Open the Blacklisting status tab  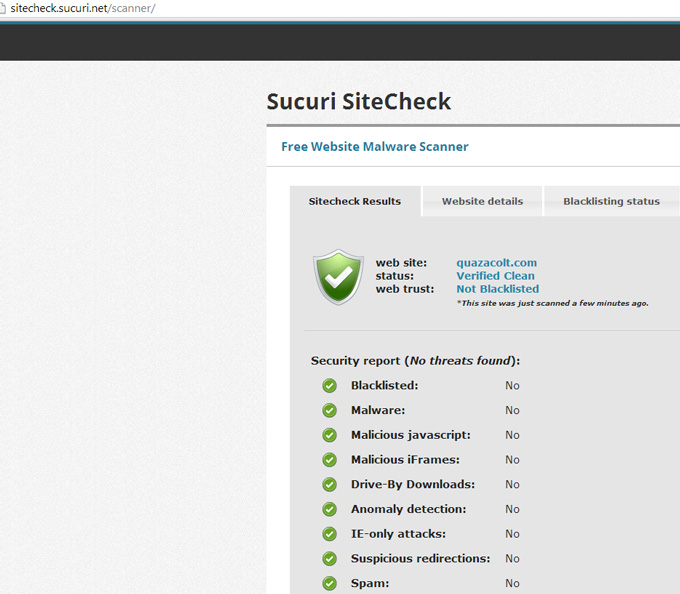click(x=611, y=201)
